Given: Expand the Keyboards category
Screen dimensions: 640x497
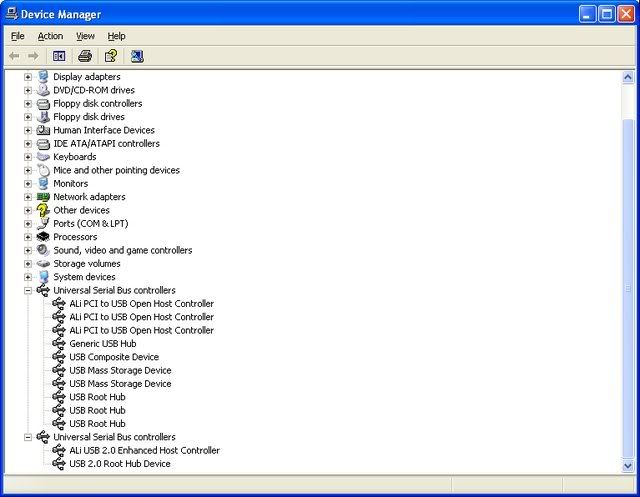Looking at the screenshot, I should pyautogui.click(x=28, y=157).
